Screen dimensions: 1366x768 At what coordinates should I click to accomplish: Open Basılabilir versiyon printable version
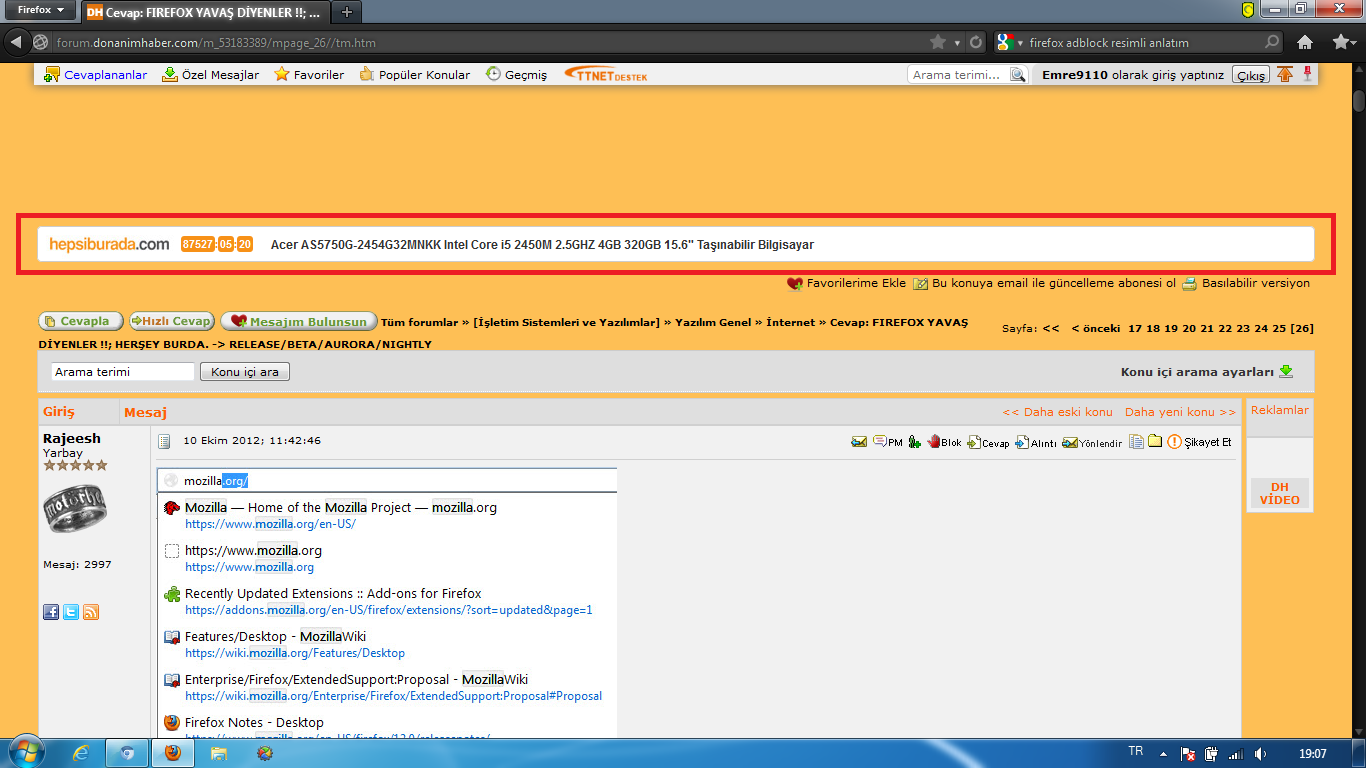coord(1246,283)
